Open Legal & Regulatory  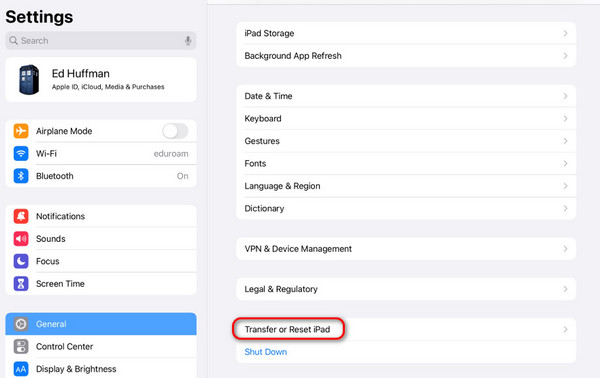point(406,289)
